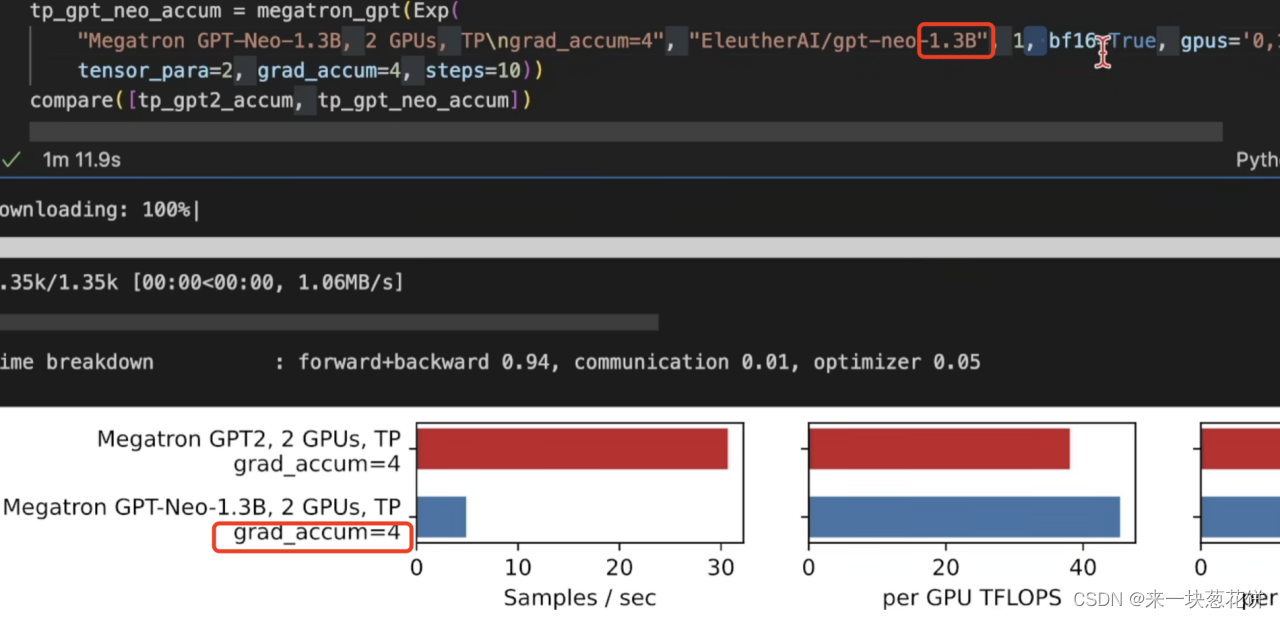The width and height of the screenshot is (1280, 618).
Task: Click 'communication 0.01' in the output
Action: [x=682, y=362]
